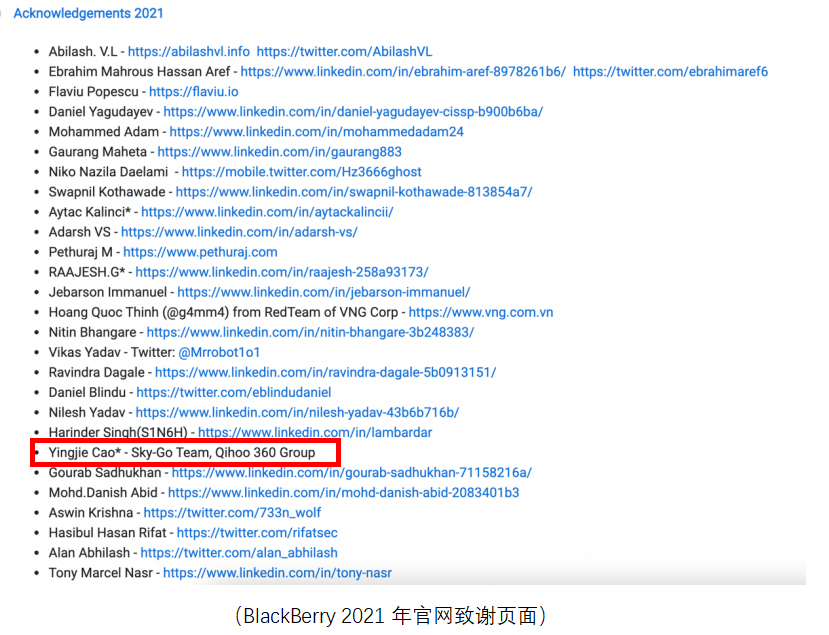Click the name 'Niko Nazila Daelami'

pyautogui.click(x=108, y=172)
